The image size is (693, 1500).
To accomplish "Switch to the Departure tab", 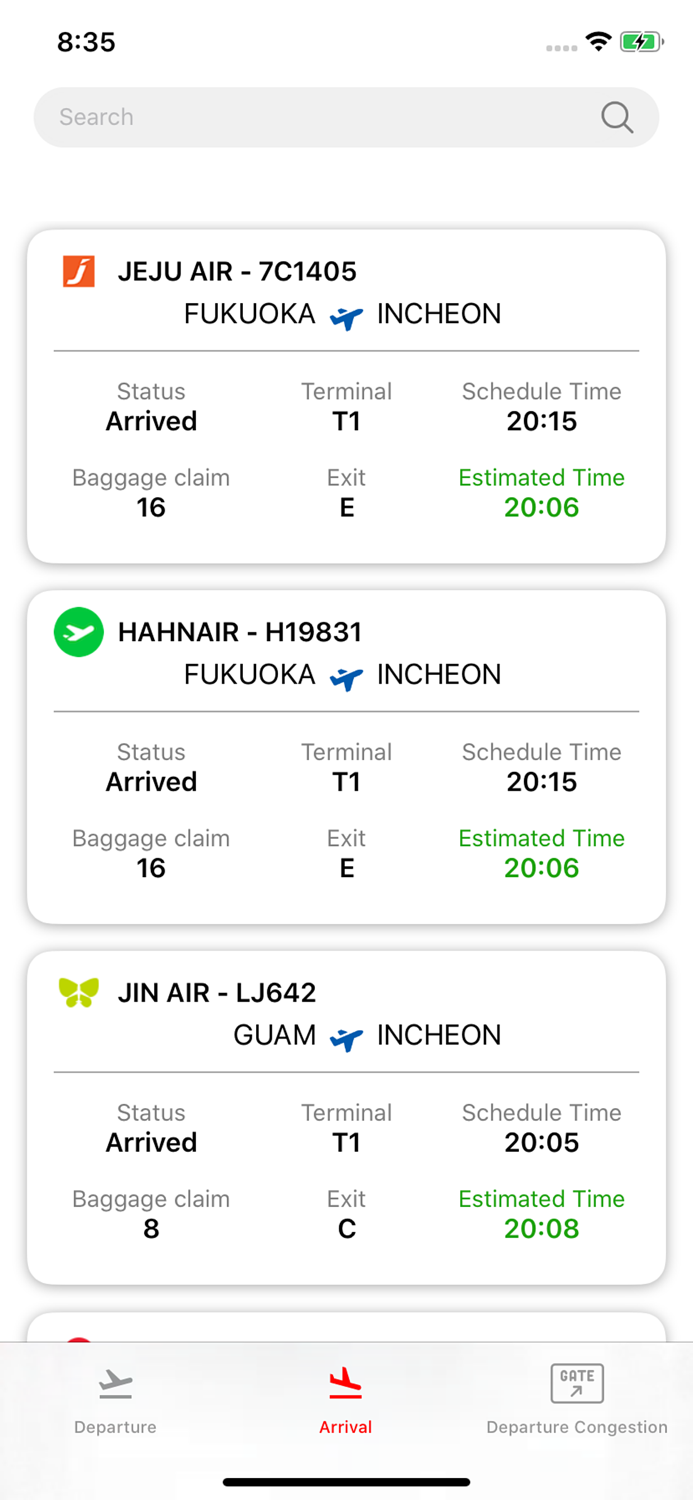I will point(114,1400).
